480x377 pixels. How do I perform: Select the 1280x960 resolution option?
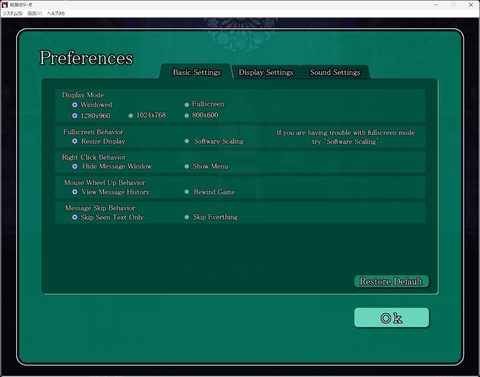click(x=91, y=116)
